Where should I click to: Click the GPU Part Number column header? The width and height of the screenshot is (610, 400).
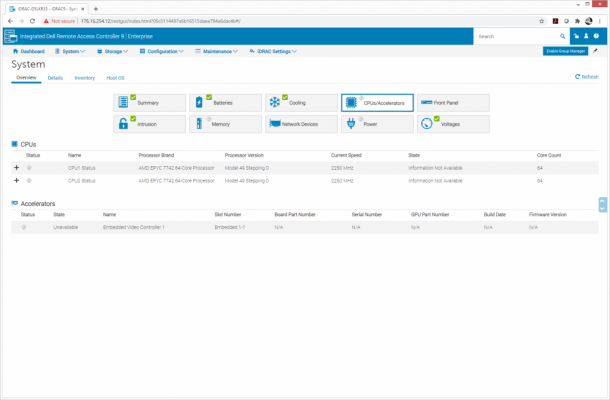click(x=430, y=214)
